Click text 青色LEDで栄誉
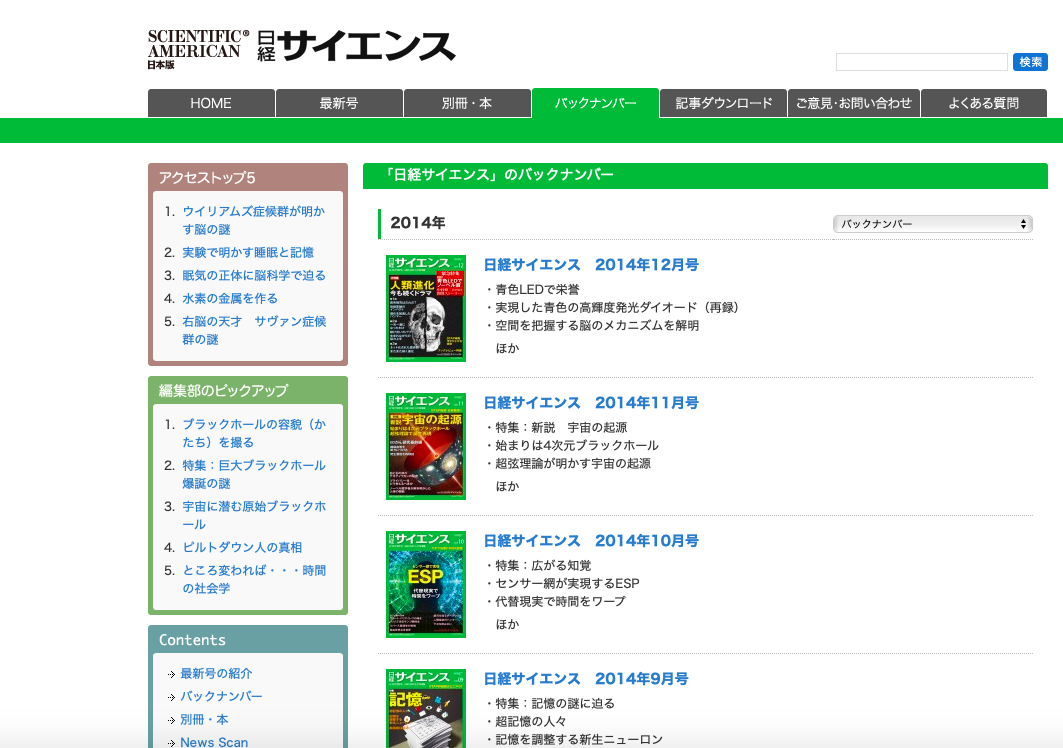This screenshot has height=748, width=1063. click(537, 290)
